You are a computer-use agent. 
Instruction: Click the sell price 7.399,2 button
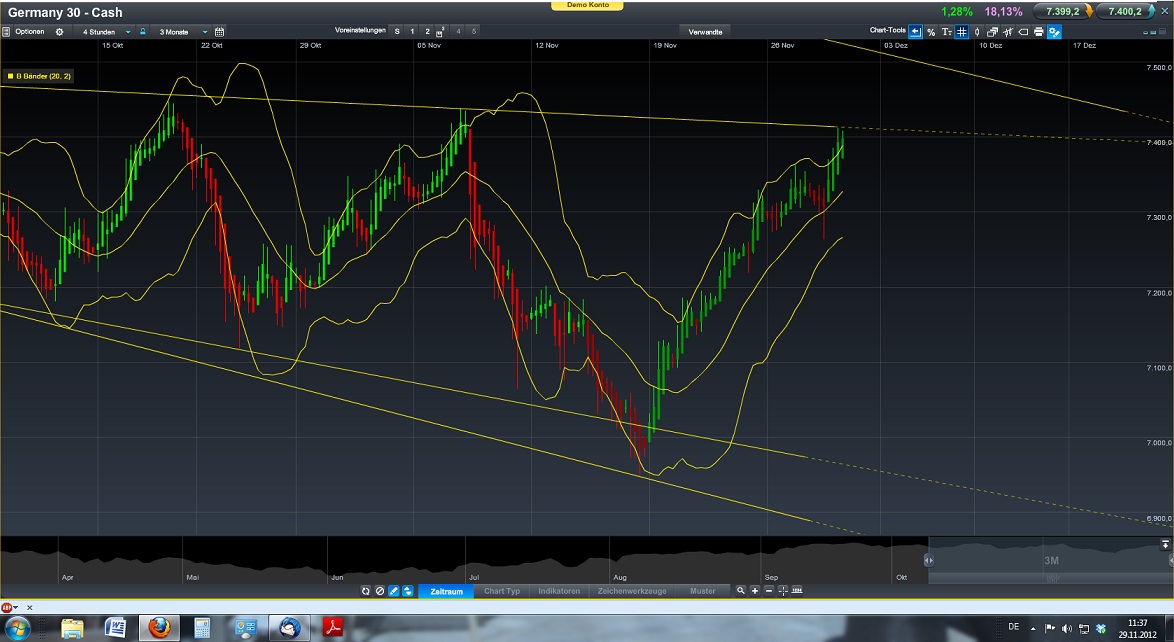click(x=1062, y=11)
